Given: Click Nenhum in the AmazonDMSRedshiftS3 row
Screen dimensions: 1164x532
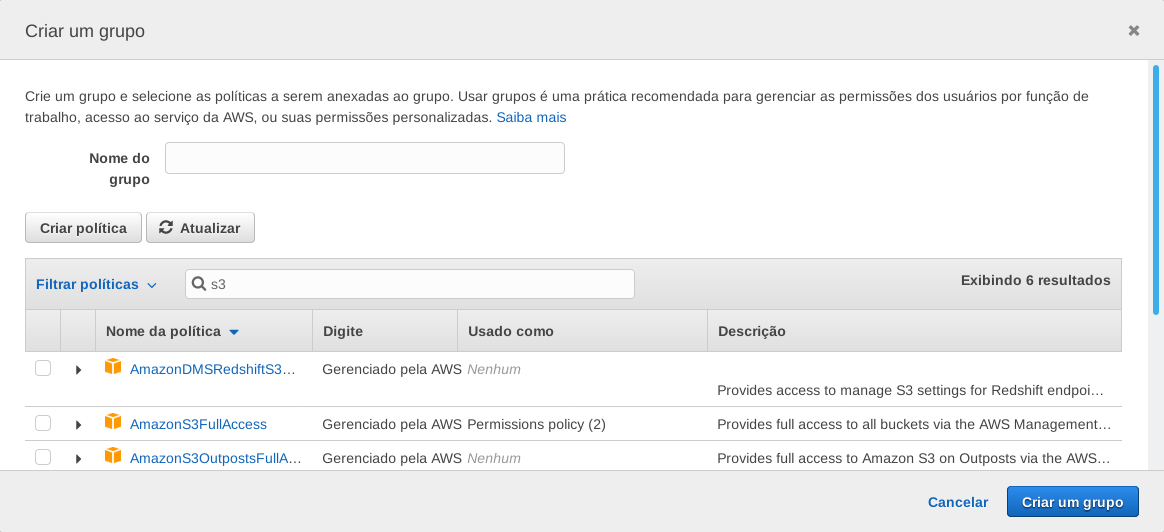Looking at the screenshot, I should (494, 369).
